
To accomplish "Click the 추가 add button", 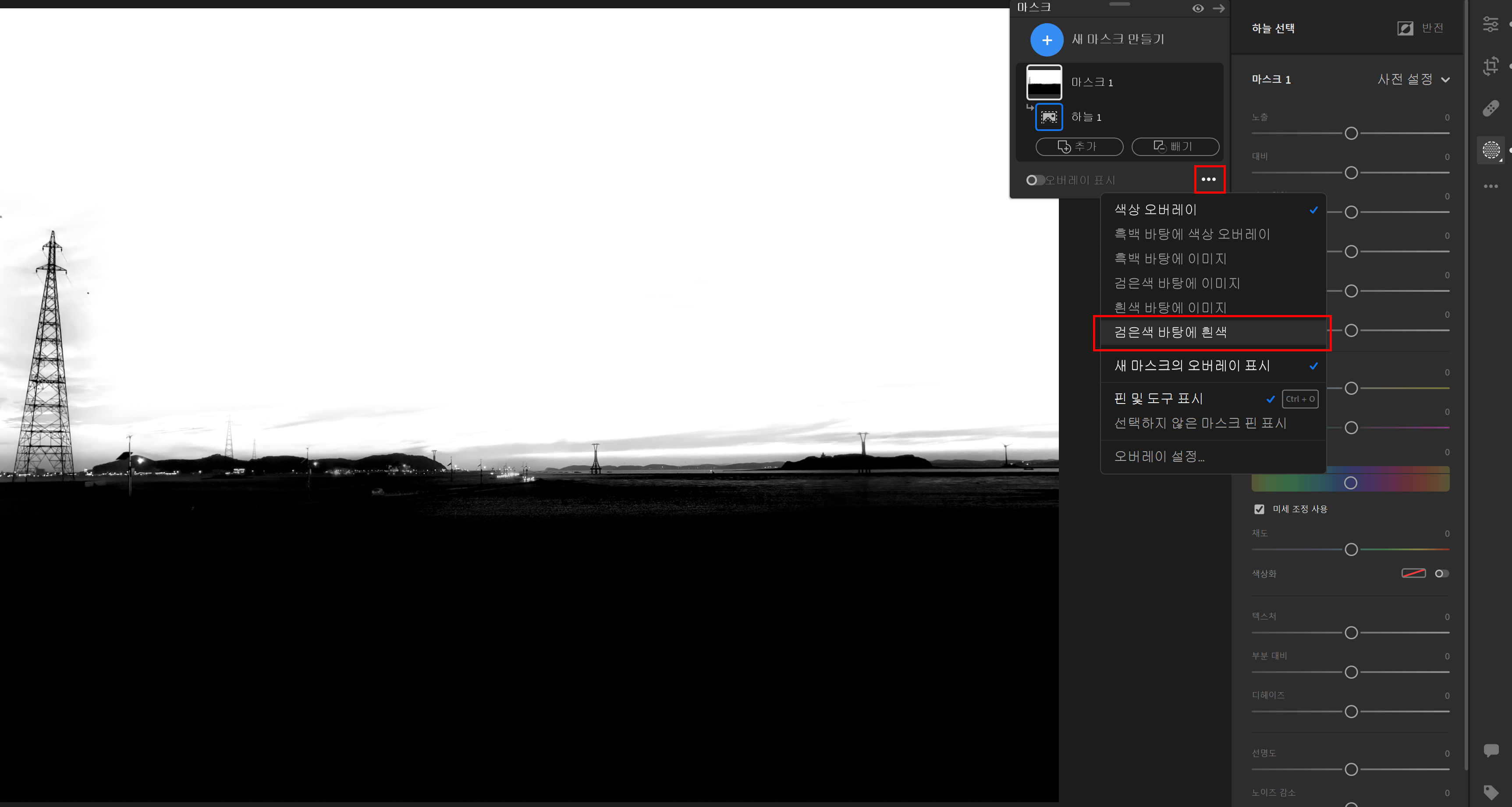I will coord(1079,147).
